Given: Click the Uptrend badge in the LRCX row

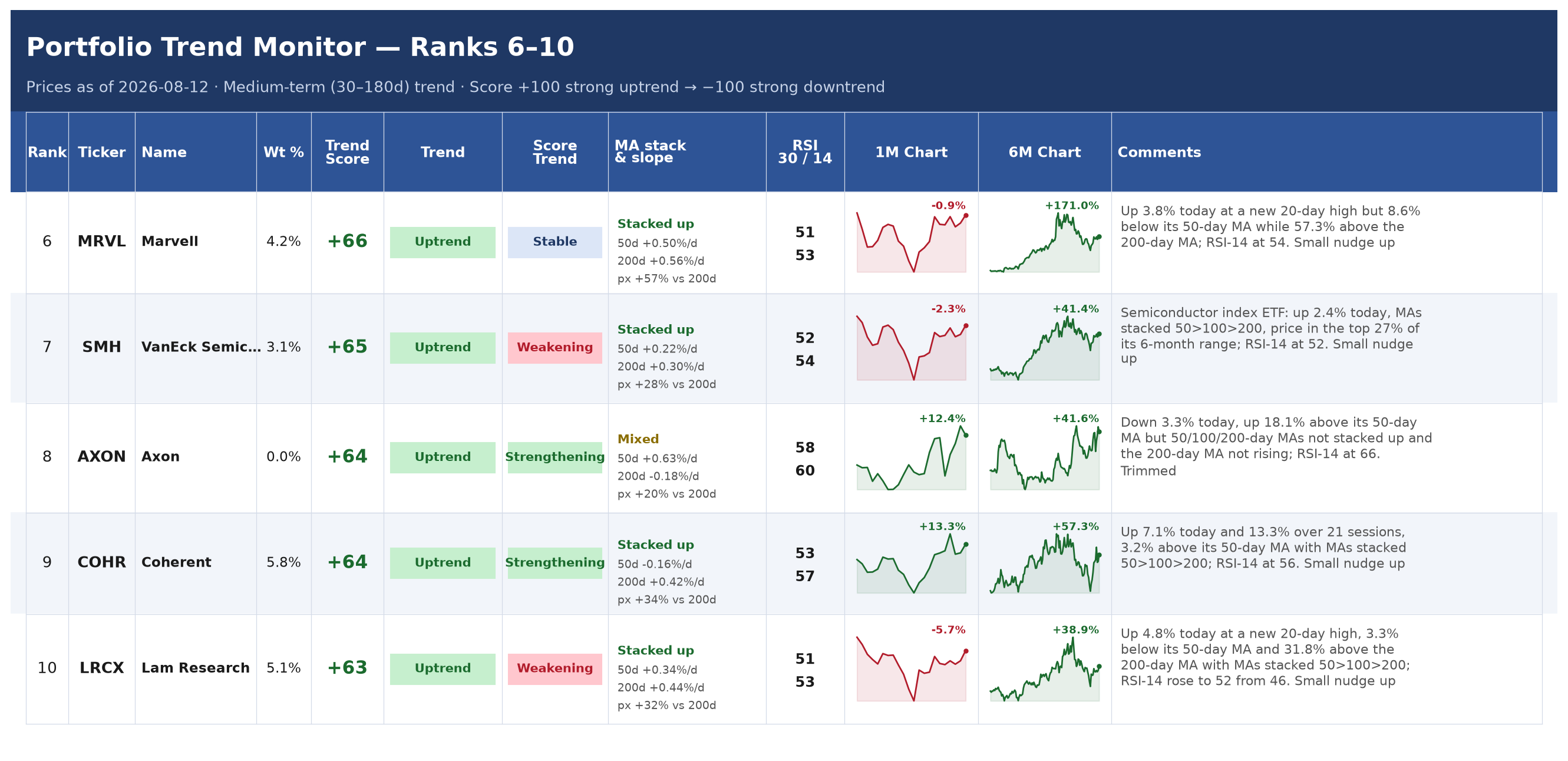Looking at the screenshot, I should tap(443, 668).
